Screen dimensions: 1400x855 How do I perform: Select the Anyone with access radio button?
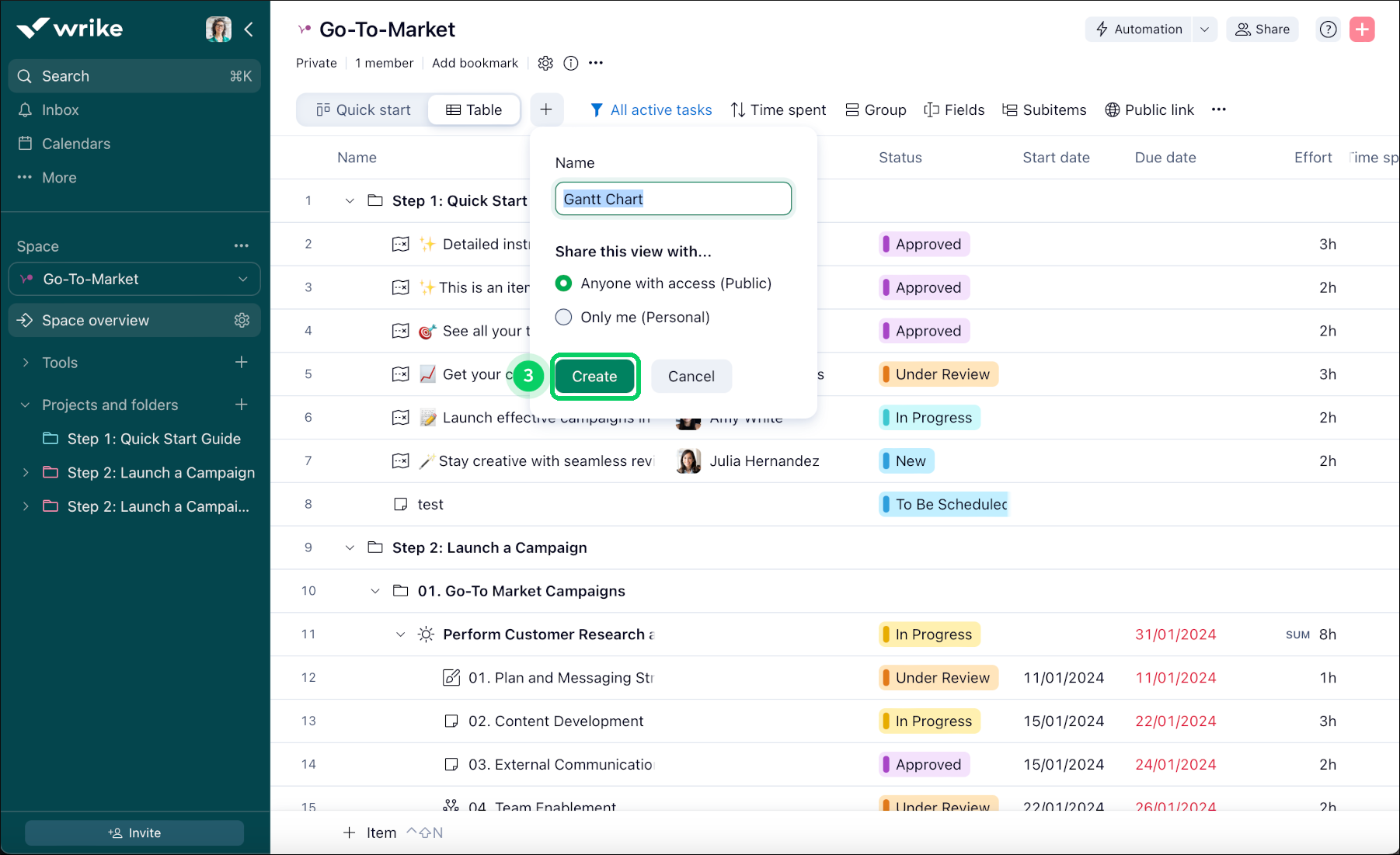563,283
